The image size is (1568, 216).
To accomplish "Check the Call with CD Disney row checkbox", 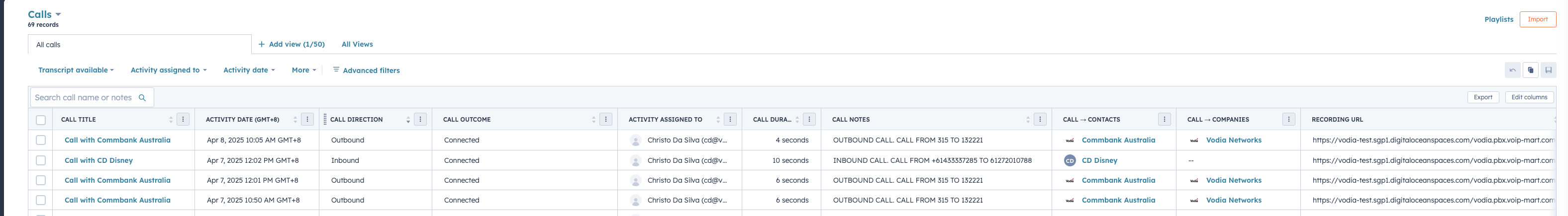I will tap(41, 161).
